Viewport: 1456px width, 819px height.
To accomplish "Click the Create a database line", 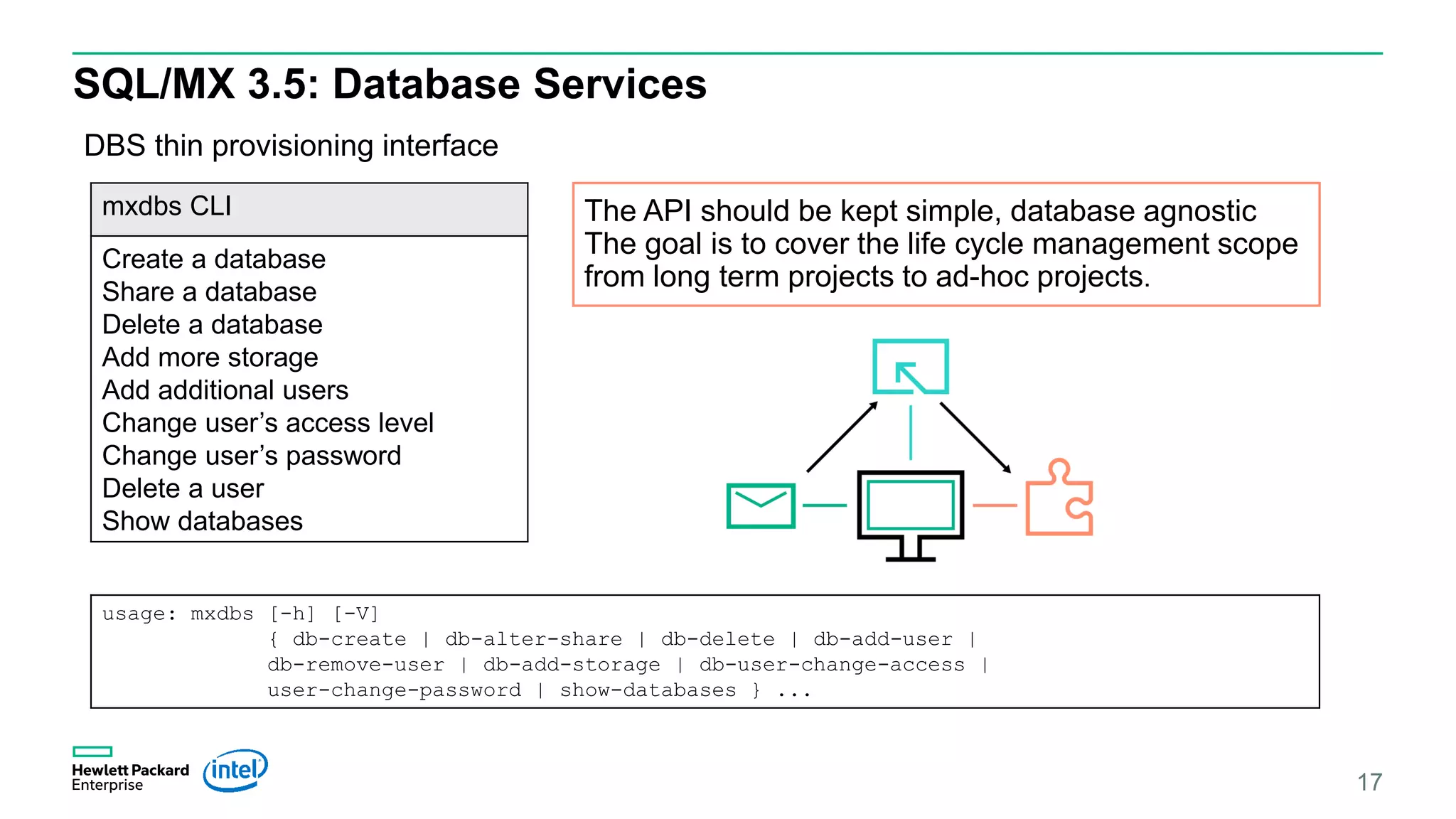I will coord(214,259).
